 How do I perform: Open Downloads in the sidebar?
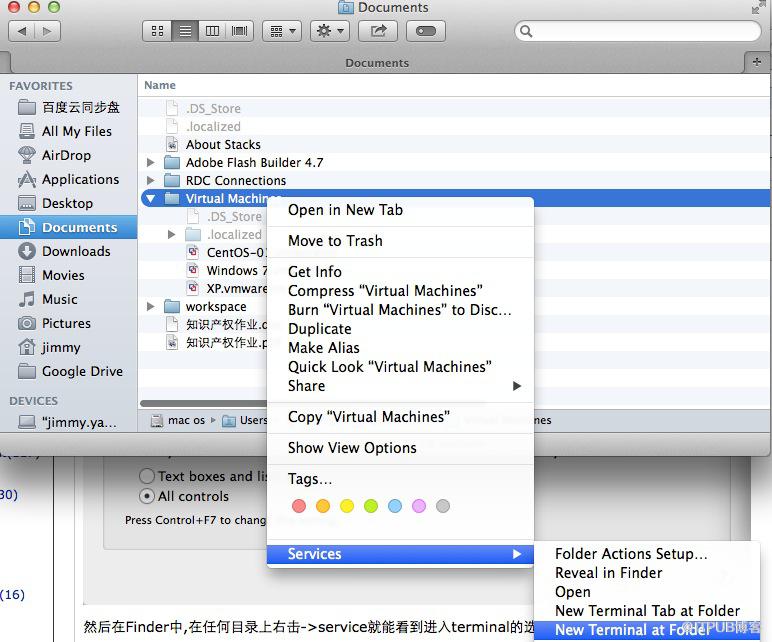76,251
